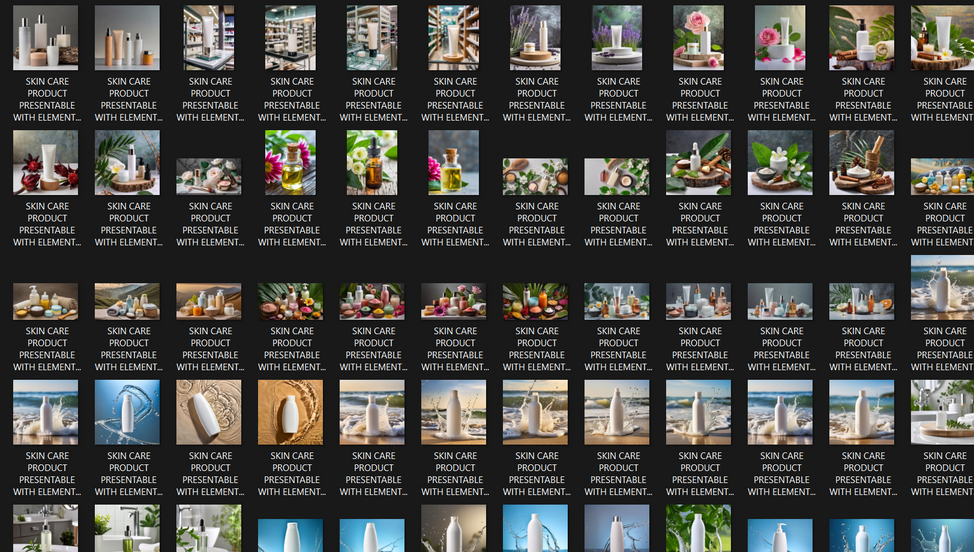The width and height of the screenshot is (974, 552).
Task: Open the tilted white bottle on rippled sand
Action: click(x=210, y=411)
